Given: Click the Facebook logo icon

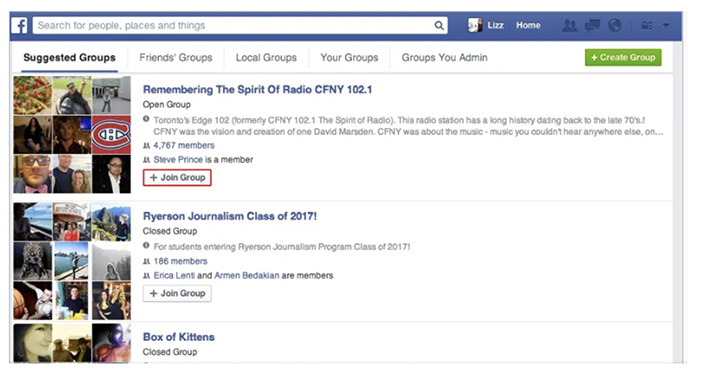Looking at the screenshot, I should coord(19,26).
